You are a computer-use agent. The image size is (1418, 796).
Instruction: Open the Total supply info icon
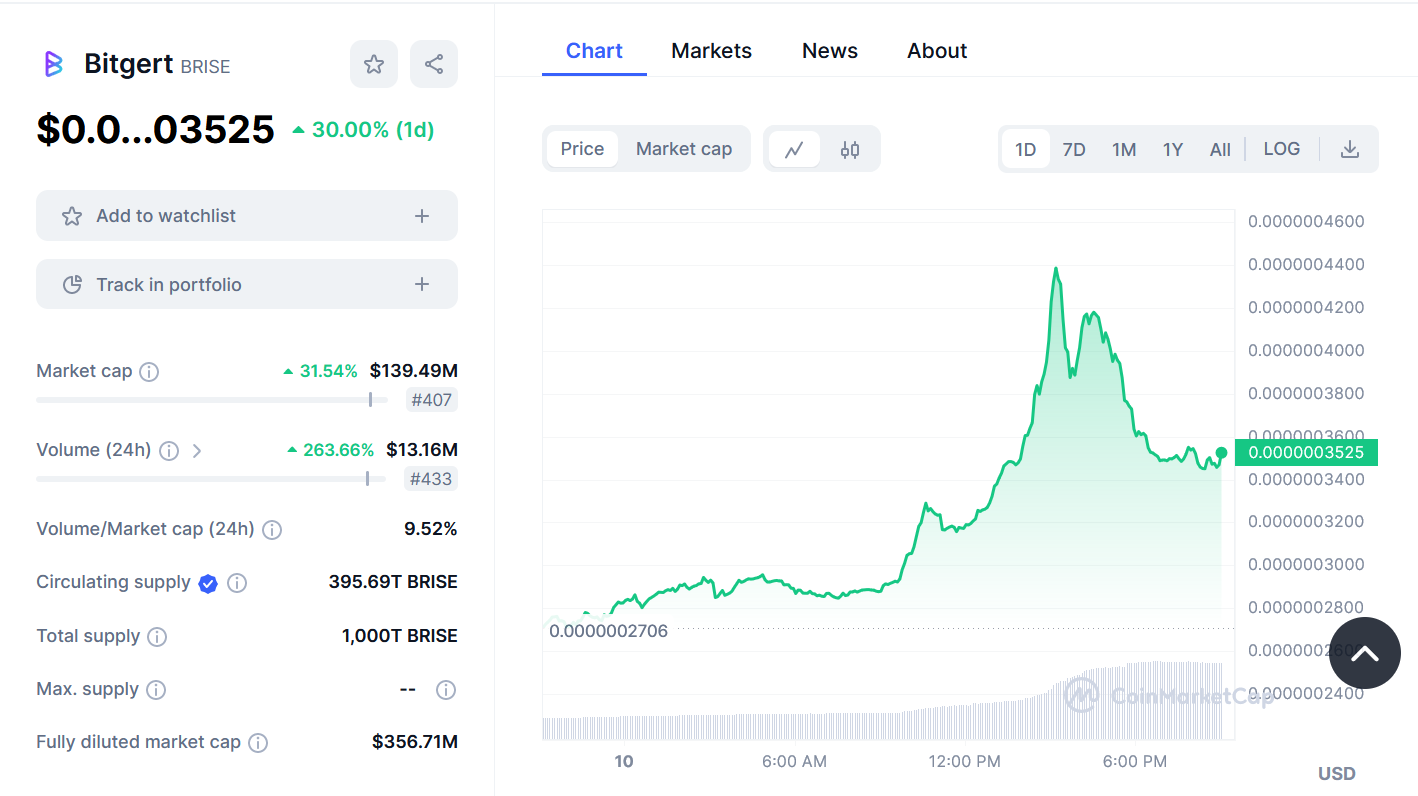(157, 637)
